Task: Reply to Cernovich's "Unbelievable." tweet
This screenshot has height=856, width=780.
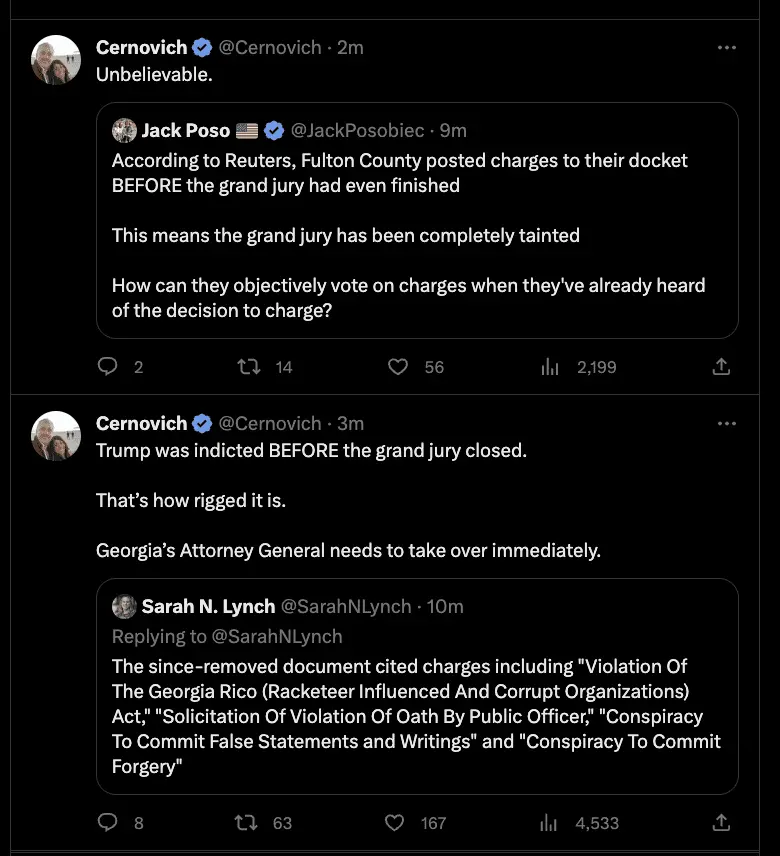Action: (108, 367)
